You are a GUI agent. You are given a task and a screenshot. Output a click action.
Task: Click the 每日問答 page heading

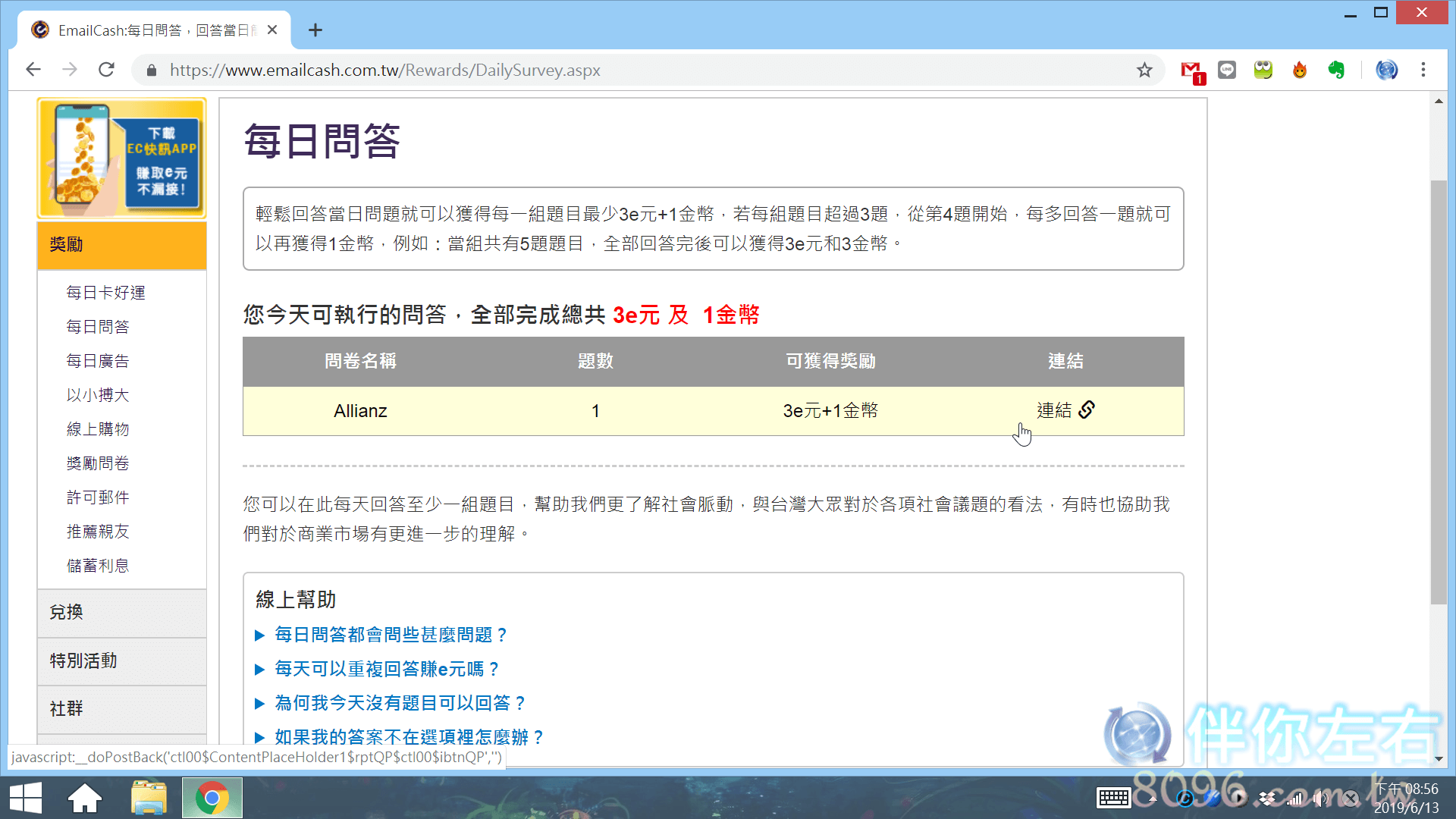click(322, 141)
